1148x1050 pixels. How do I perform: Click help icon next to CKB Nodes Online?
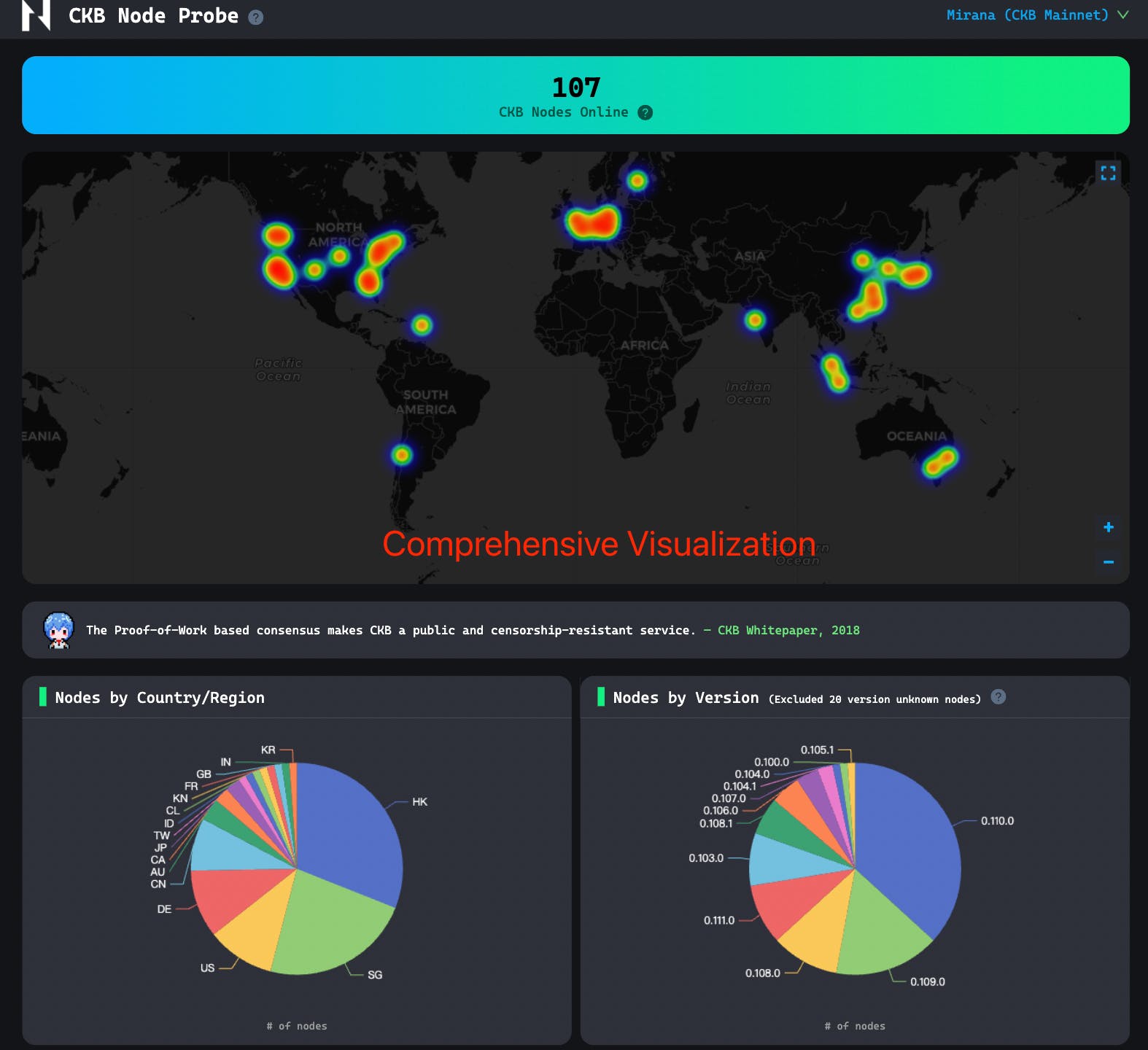pyautogui.click(x=645, y=112)
